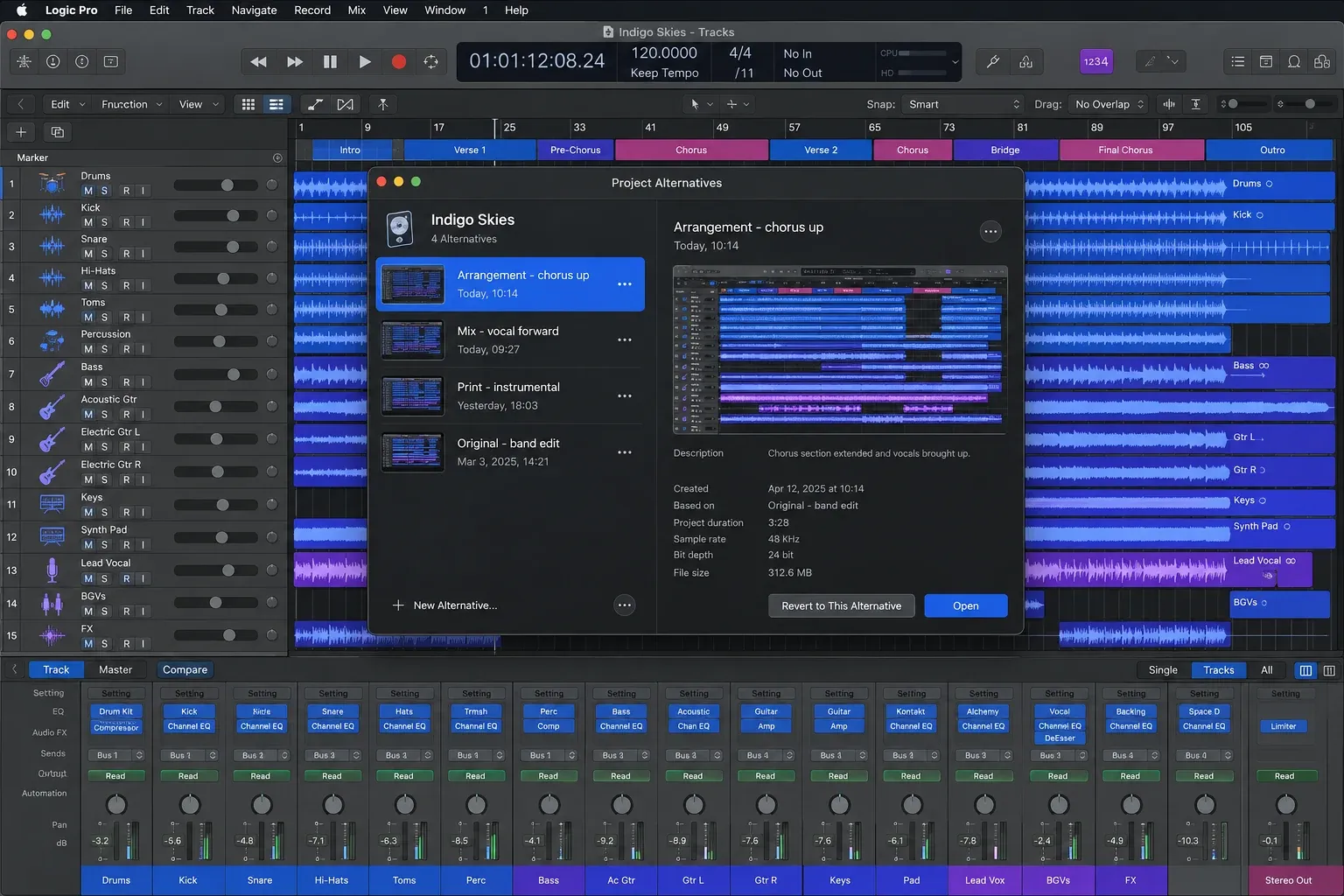Image resolution: width=1344 pixels, height=896 pixels.
Task: Click the Compare button in mixer
Action: pyautogui.click(x=185, y=669)
